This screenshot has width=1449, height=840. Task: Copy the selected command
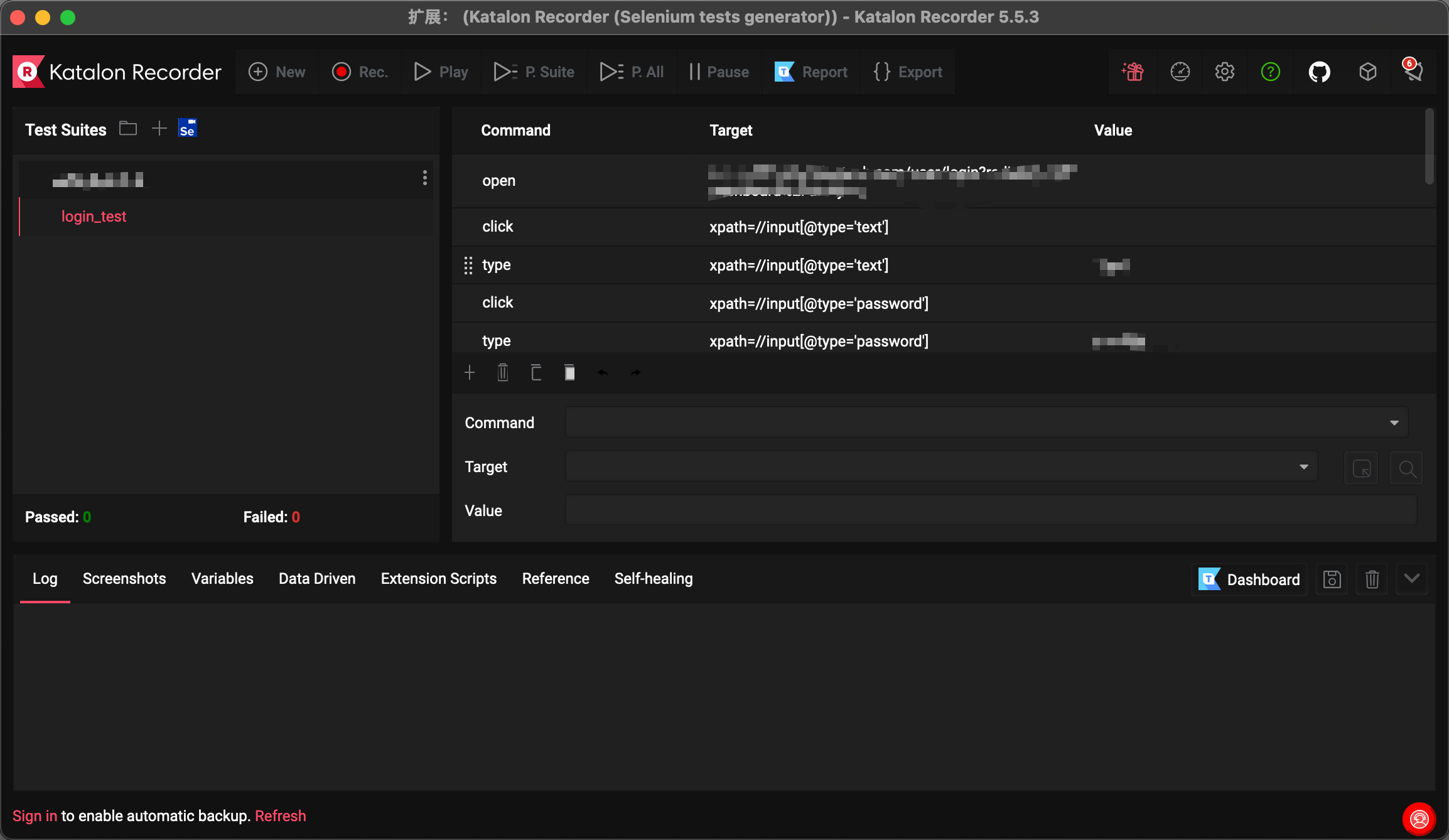pos(536,373)
